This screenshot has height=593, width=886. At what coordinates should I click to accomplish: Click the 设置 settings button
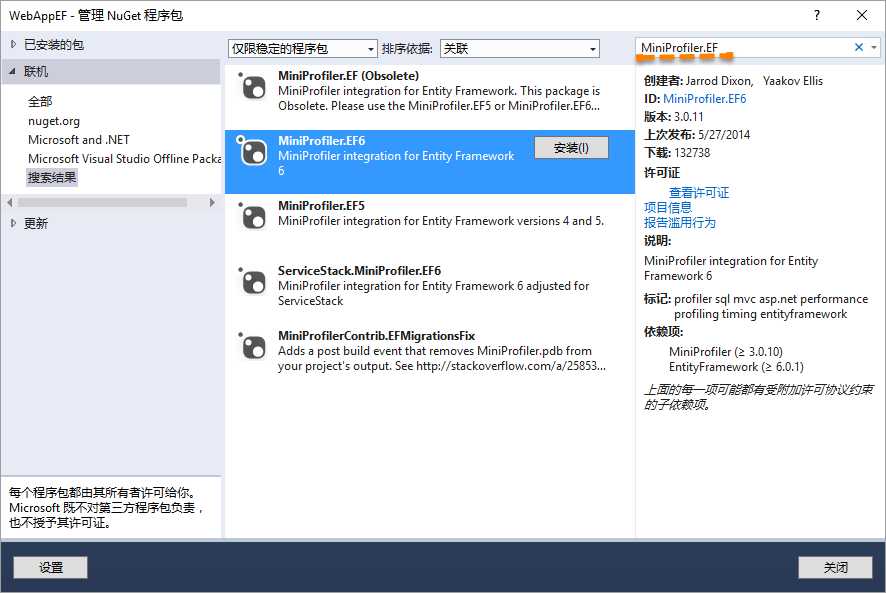[50, 567]
